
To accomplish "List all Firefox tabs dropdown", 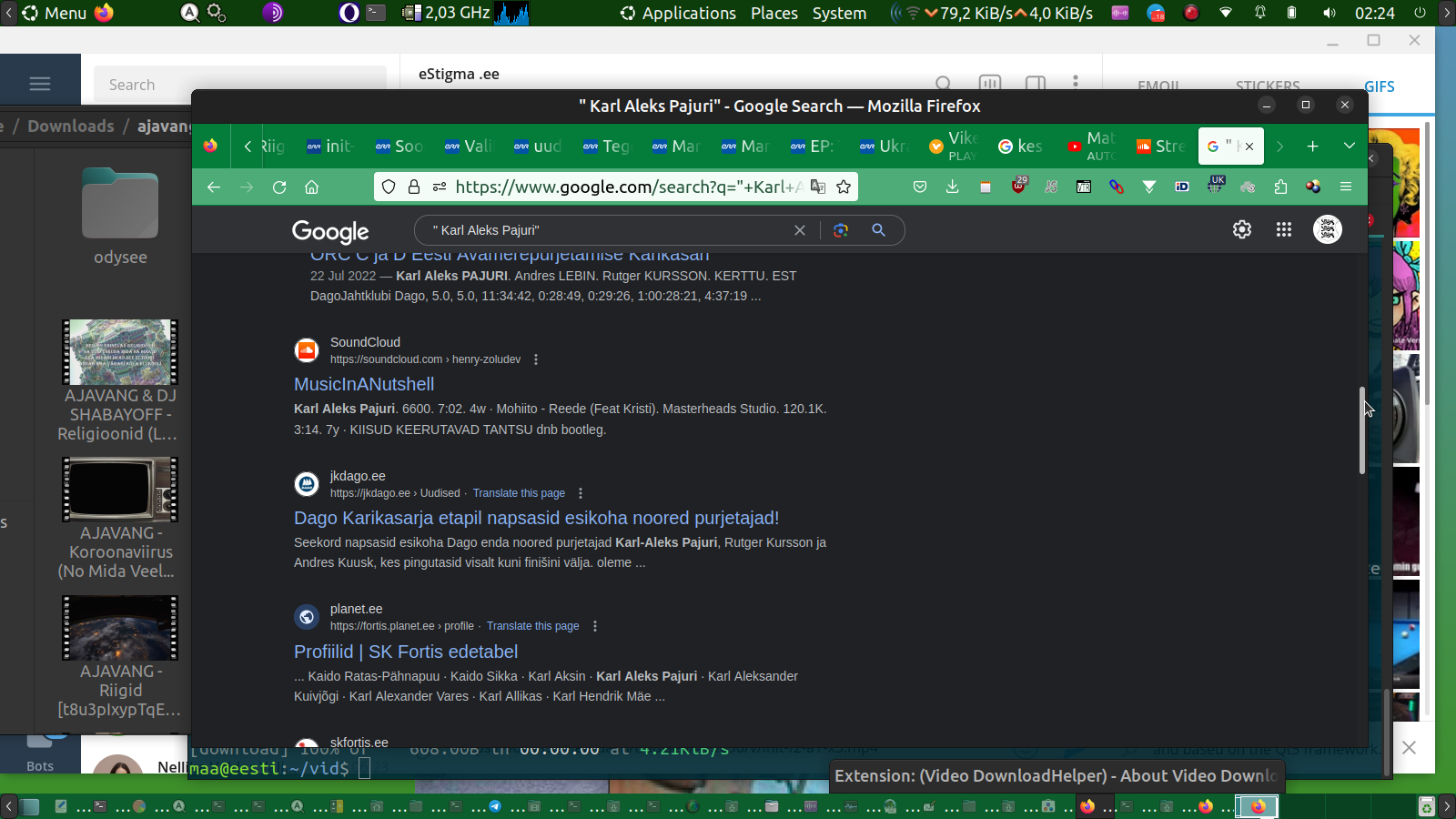I will [x=1350, y=146].
